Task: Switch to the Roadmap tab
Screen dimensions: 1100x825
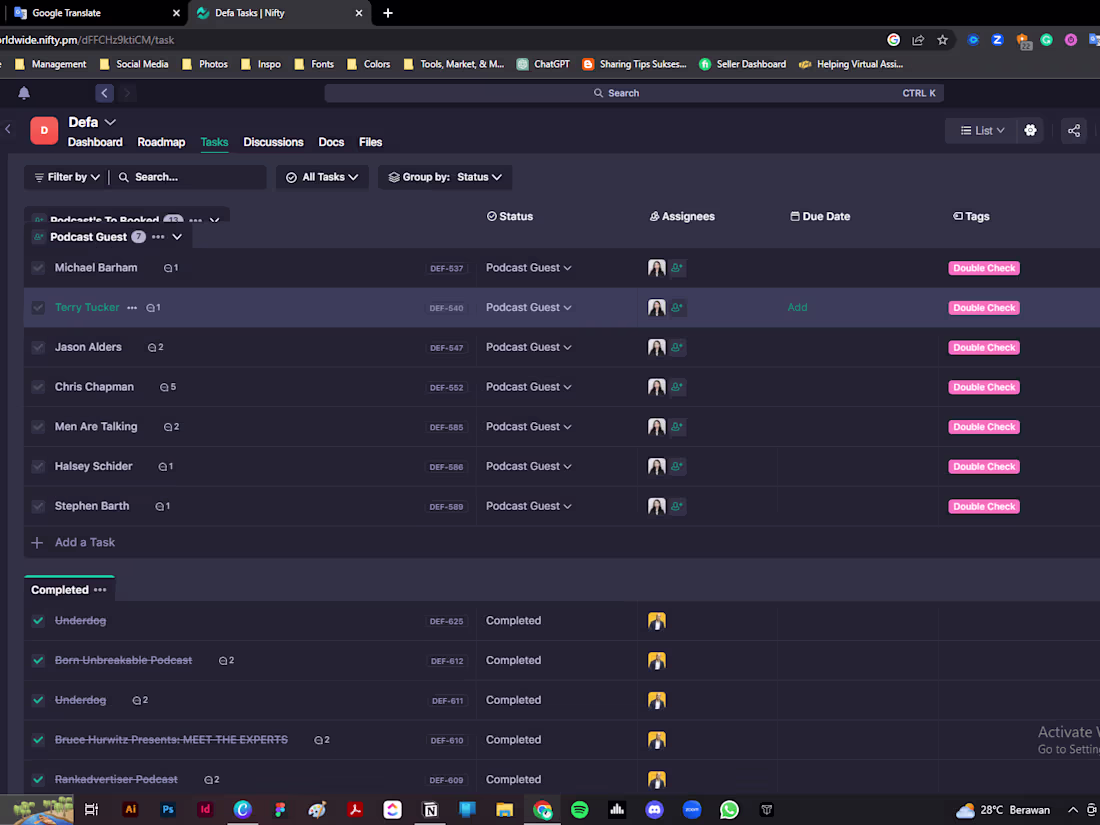Action: (x=161, y=142)
